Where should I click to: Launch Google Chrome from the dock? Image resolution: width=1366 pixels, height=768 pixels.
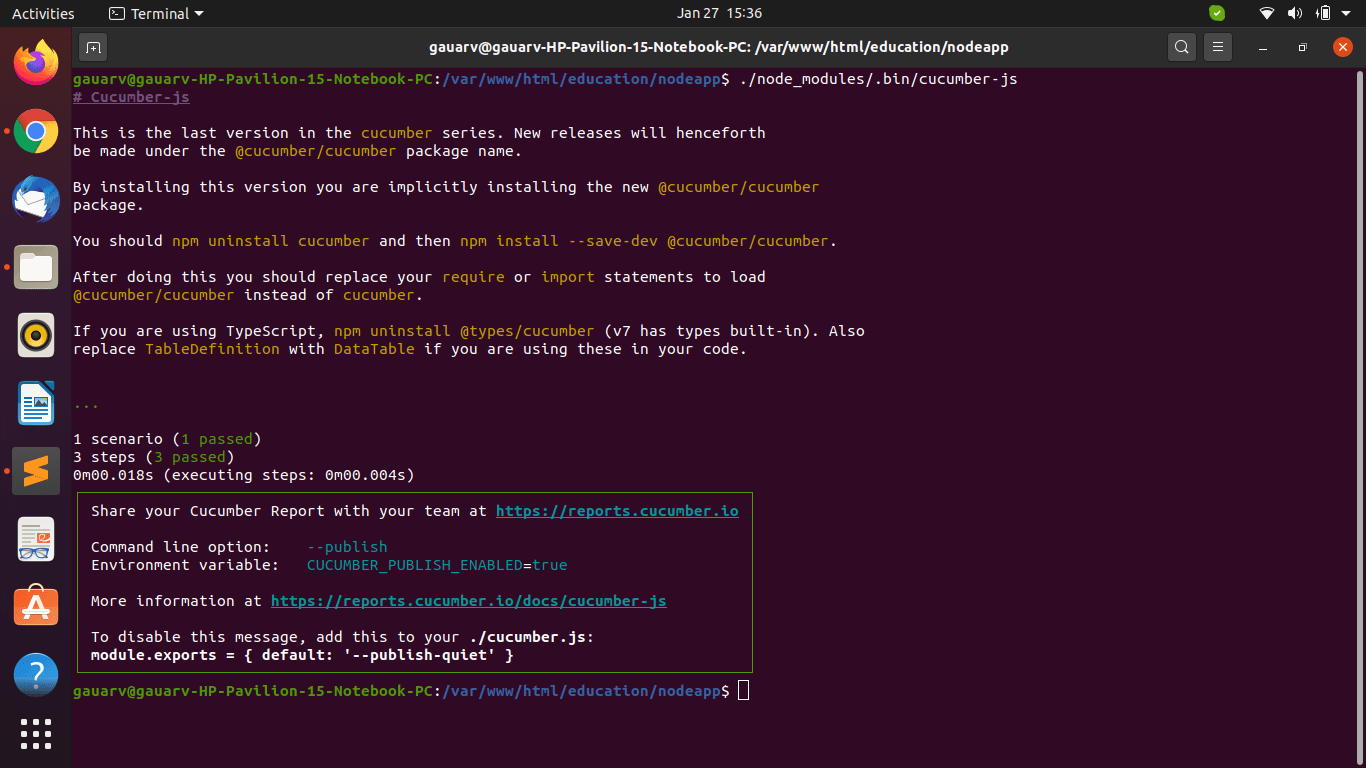[x=36, y=130]
